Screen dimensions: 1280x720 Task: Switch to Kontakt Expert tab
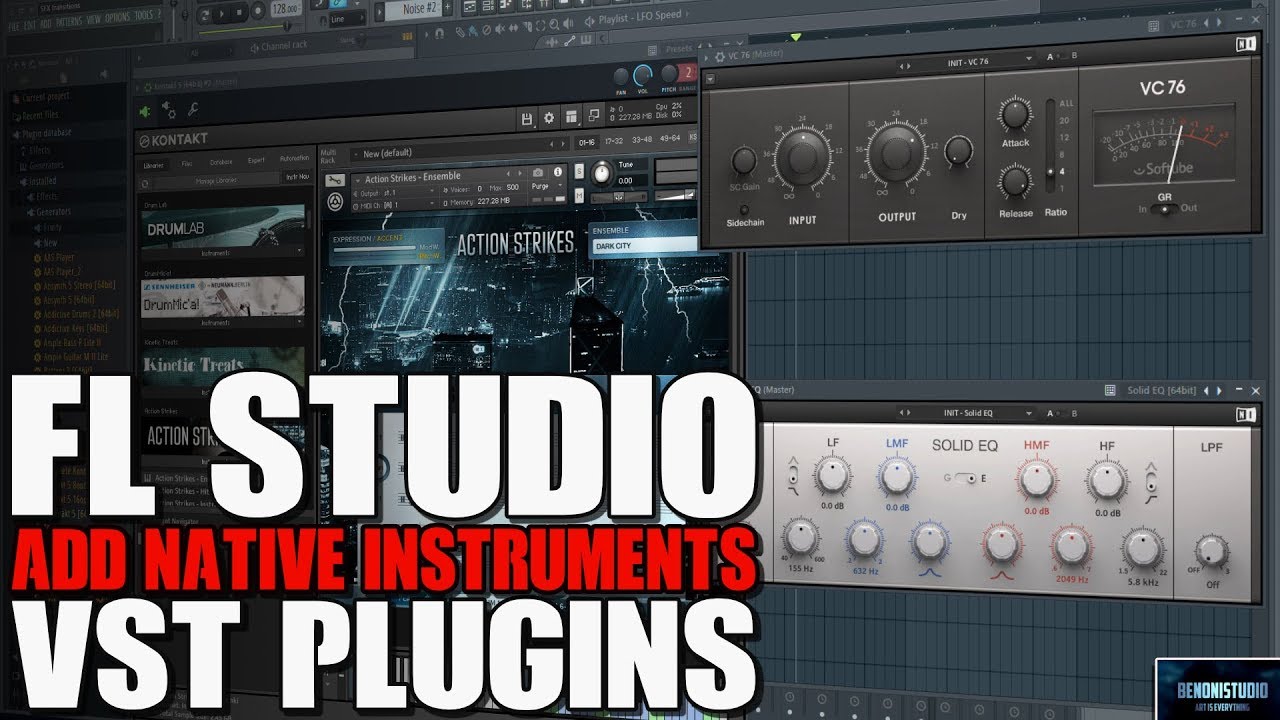(x=256, y=160)
